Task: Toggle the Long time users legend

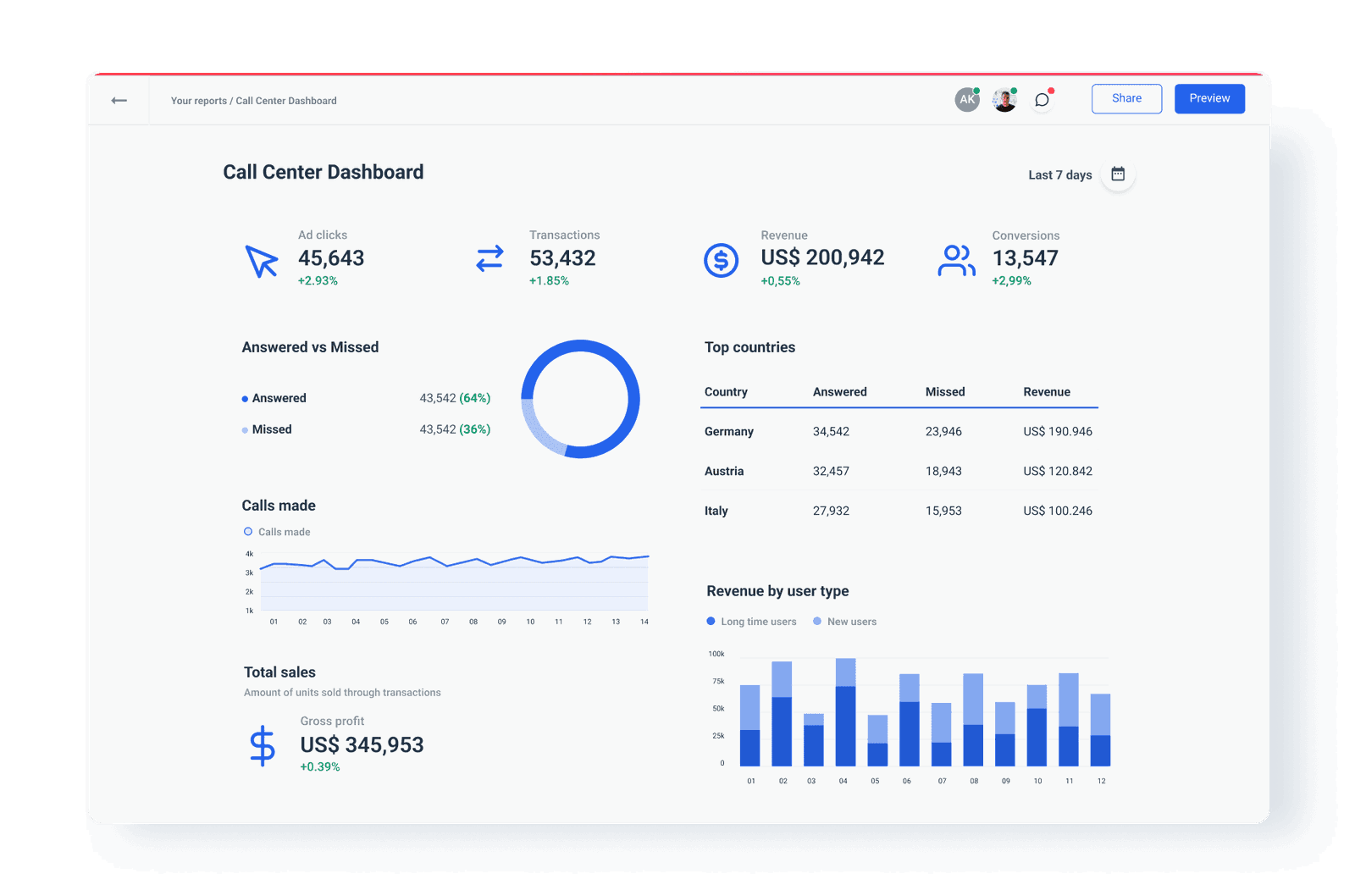Action: (x=751, y=621)
